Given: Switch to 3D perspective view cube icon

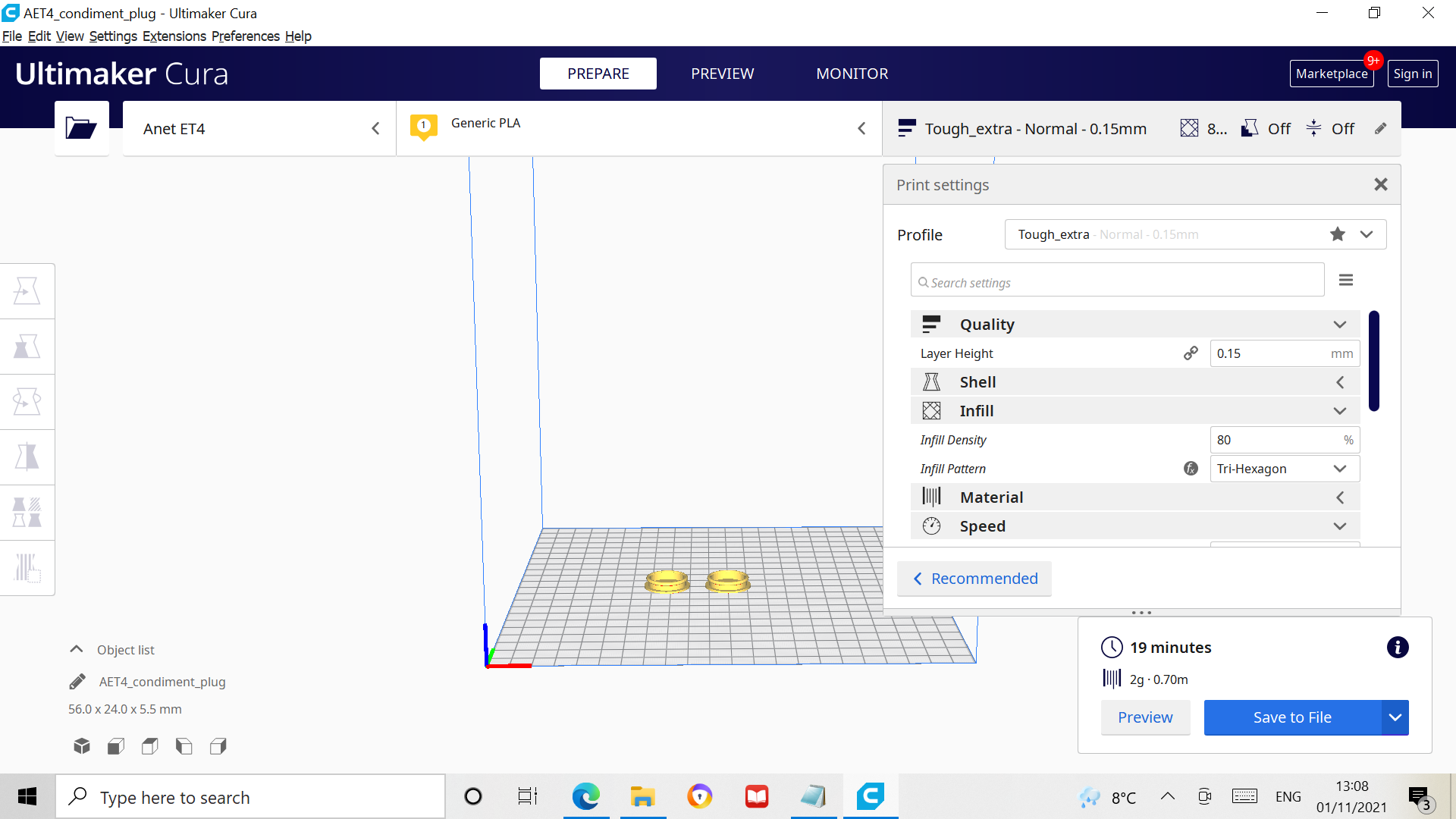Looking at the screenshot, I should tap(82, 746).
